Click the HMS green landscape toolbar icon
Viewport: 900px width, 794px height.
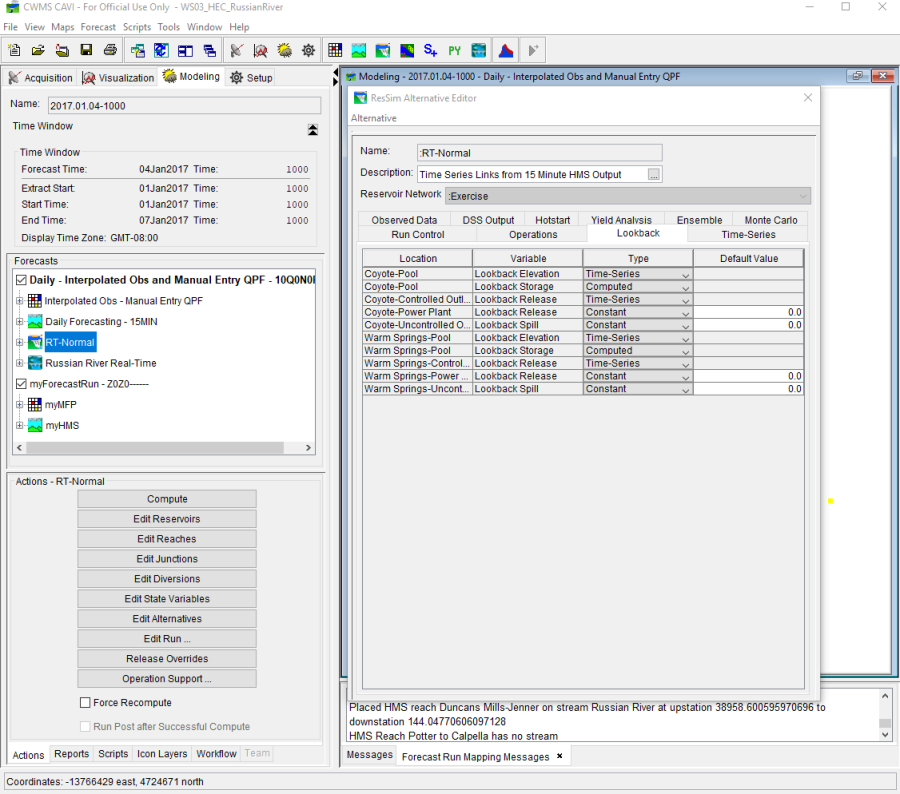(x=359, y=51)
